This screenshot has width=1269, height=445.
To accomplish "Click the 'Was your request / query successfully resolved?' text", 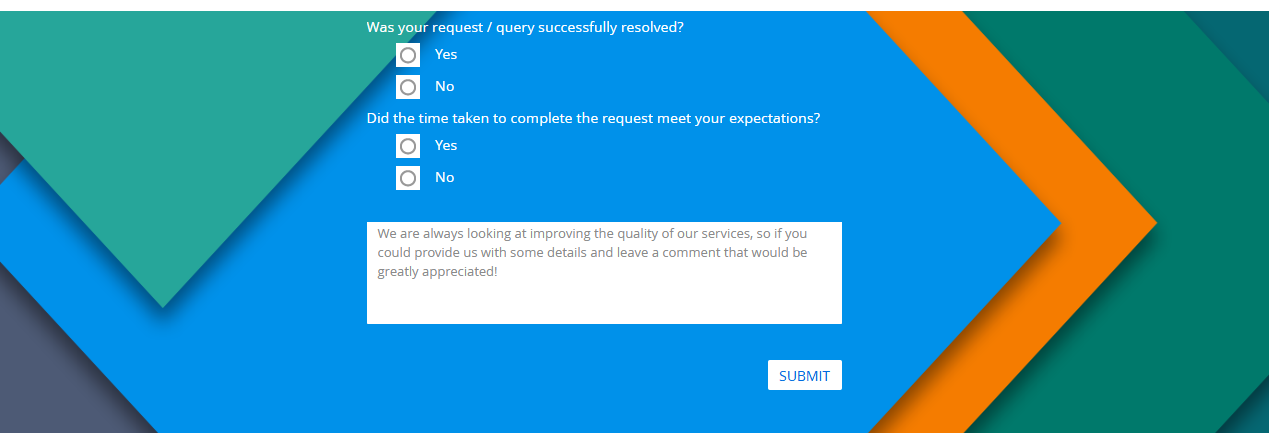I will tap(525, 27).
